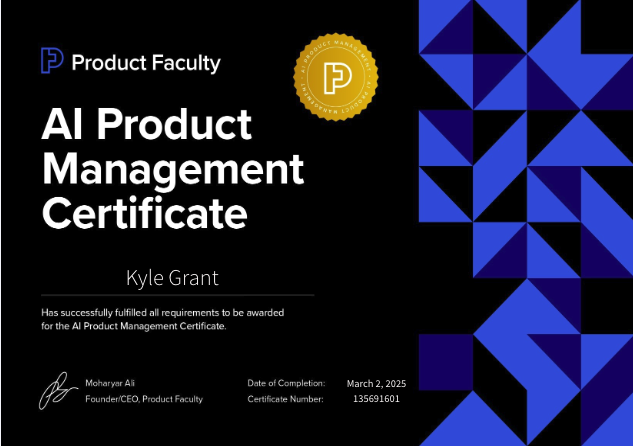Viewport: 633px width, 446px height.
Task: Click the signature next to Moharyar Ali
Action: 58,391
